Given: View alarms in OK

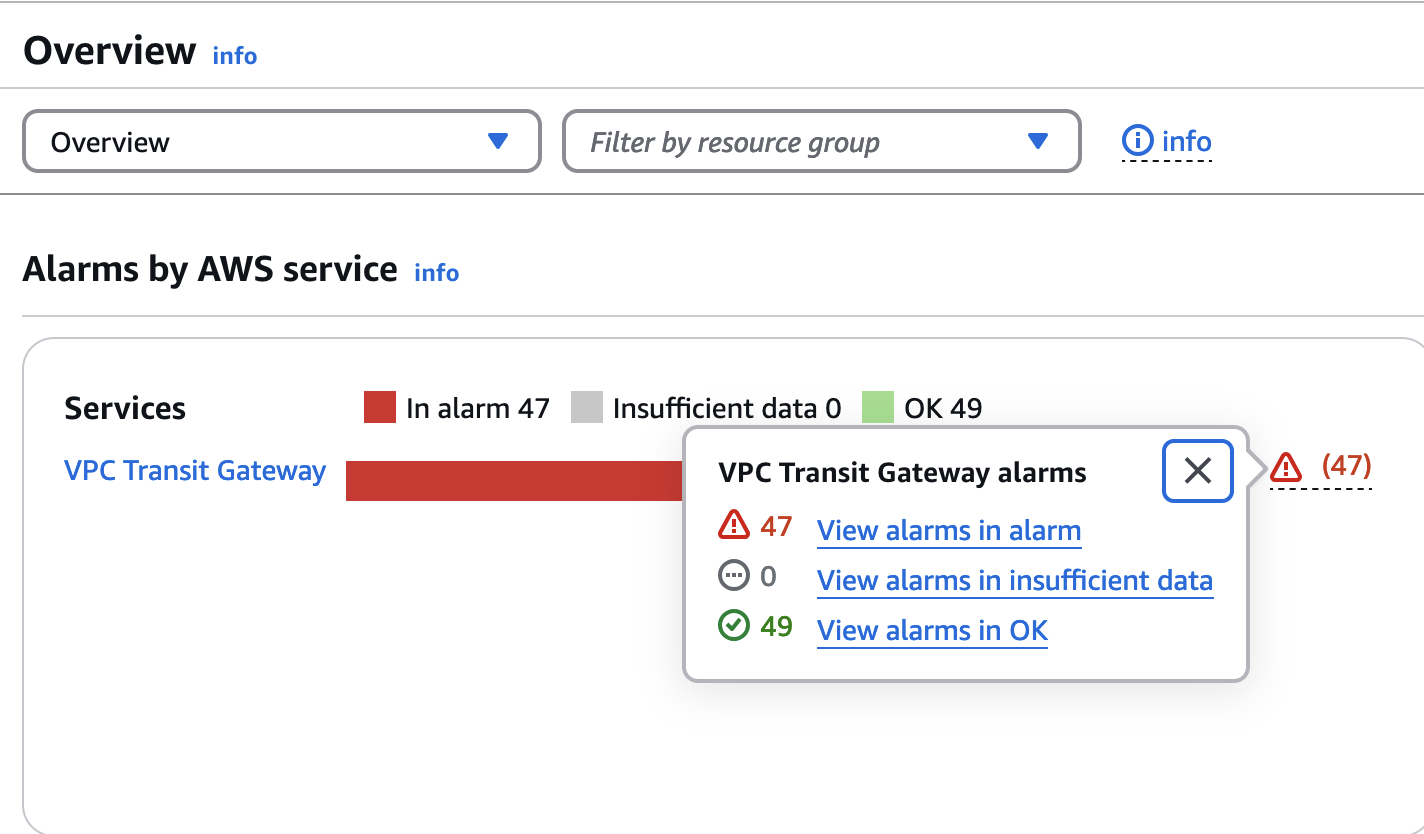Looking at the screenshot, I should (932, 630).
